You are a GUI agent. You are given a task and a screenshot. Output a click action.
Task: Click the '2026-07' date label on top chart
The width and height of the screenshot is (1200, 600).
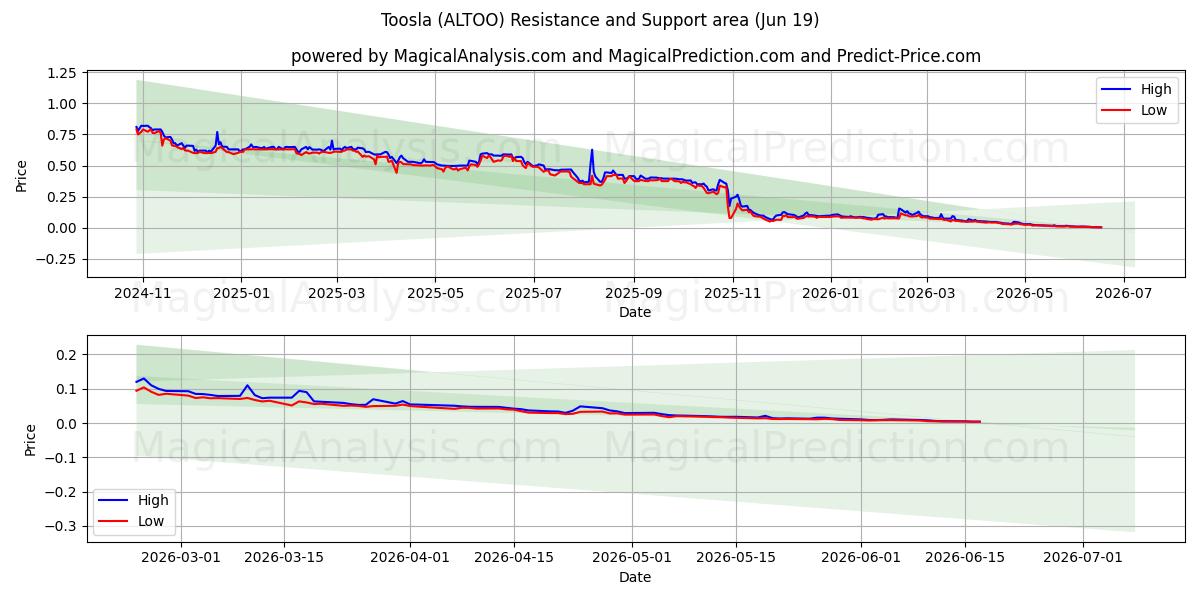pos(1123,294)
